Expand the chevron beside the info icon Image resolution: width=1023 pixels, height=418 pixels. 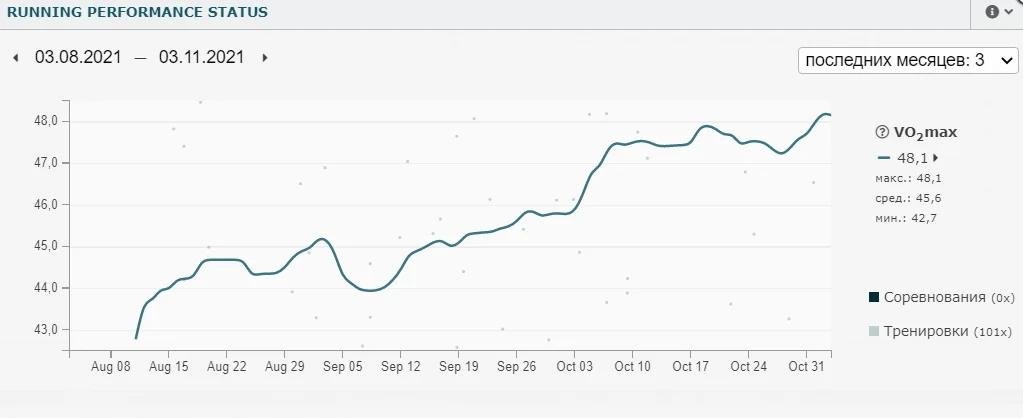pos(1008,12)
